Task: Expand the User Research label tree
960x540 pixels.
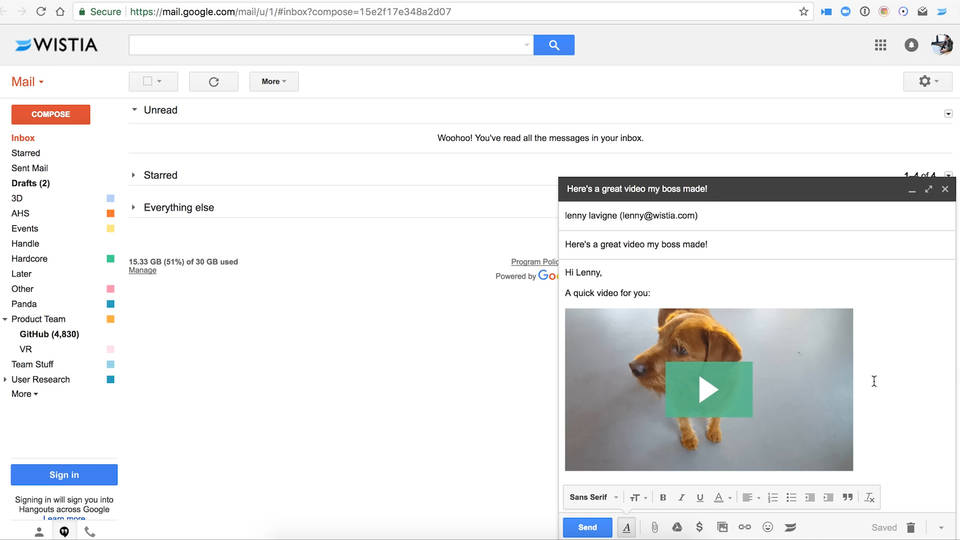Action: tap(5, 380)
